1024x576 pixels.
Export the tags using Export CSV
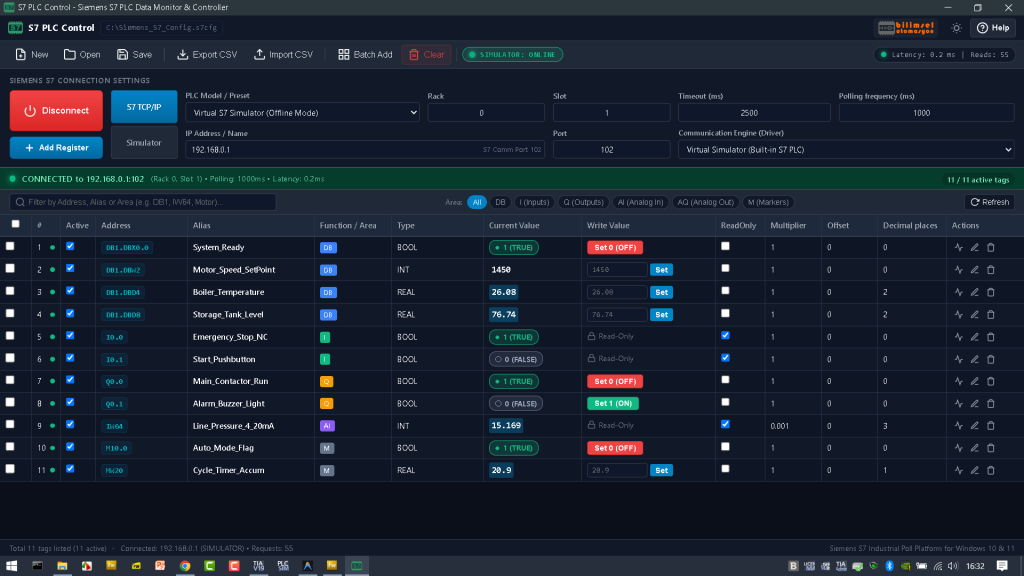pos(207,55)
